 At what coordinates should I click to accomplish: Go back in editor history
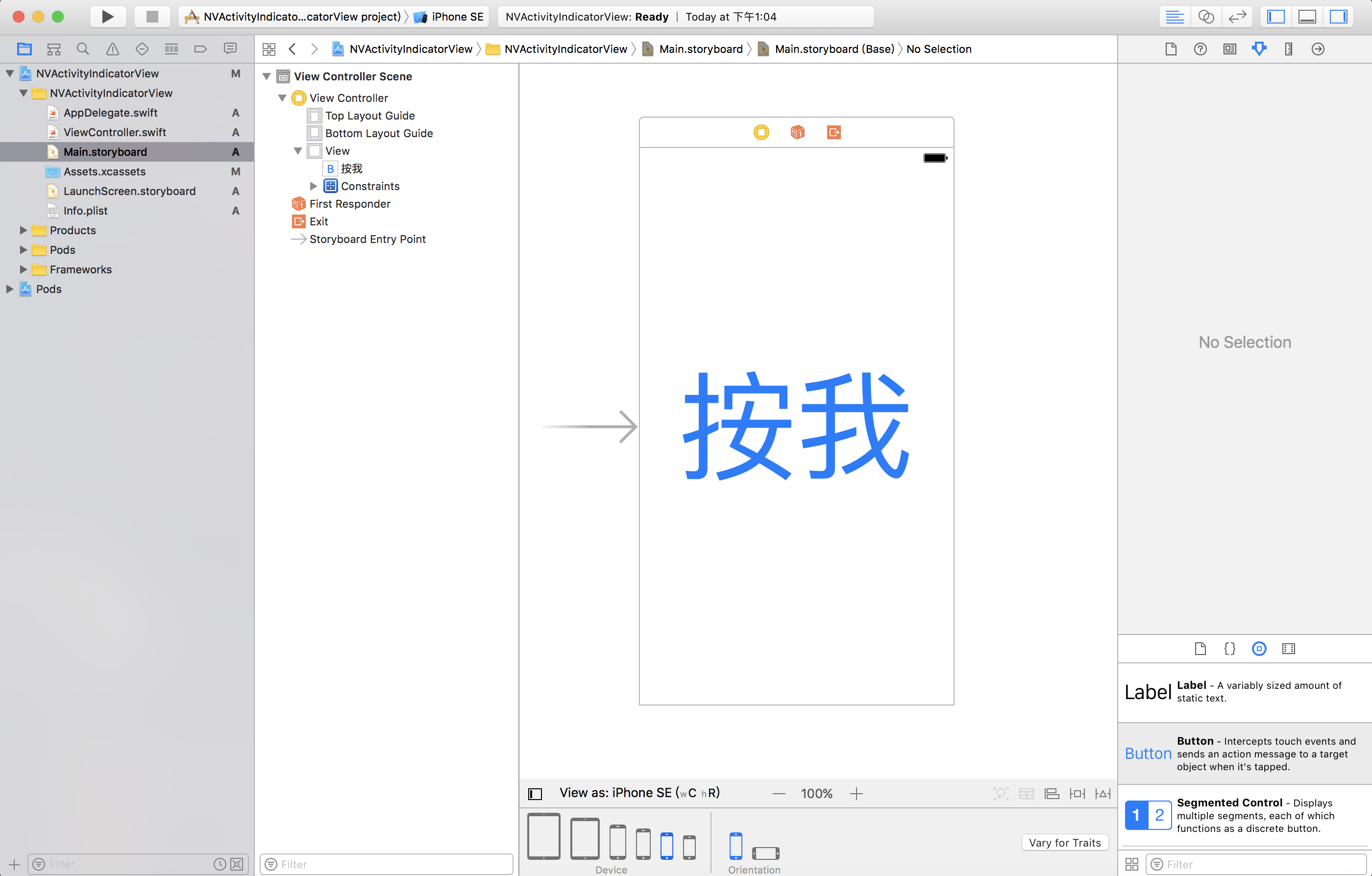tap(293, 49)
